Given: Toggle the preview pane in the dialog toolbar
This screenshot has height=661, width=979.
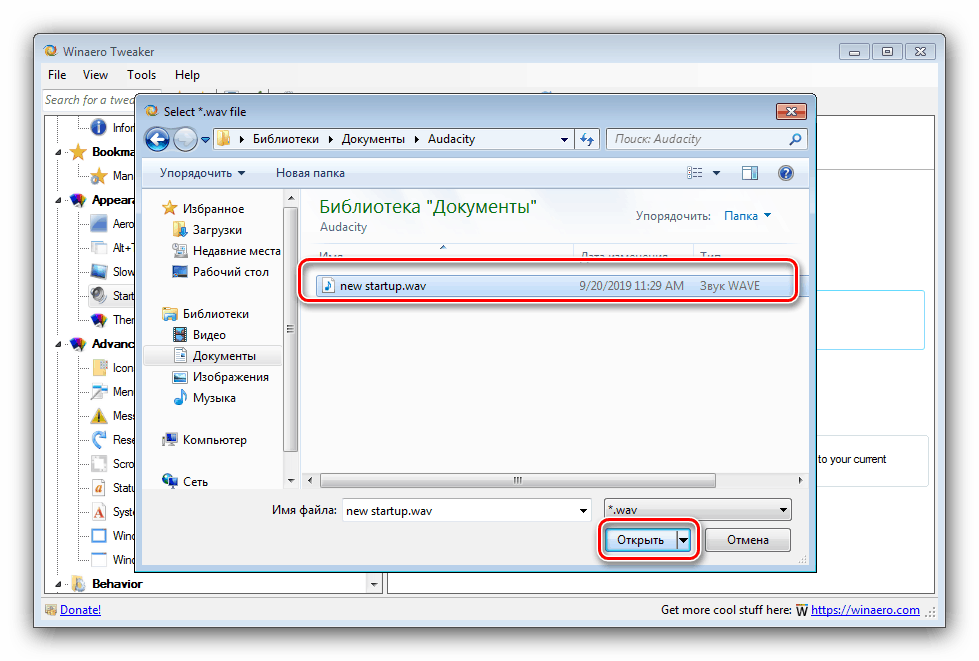Looking at the screenshot, I should pyautogui.click(x=750, y=172).
